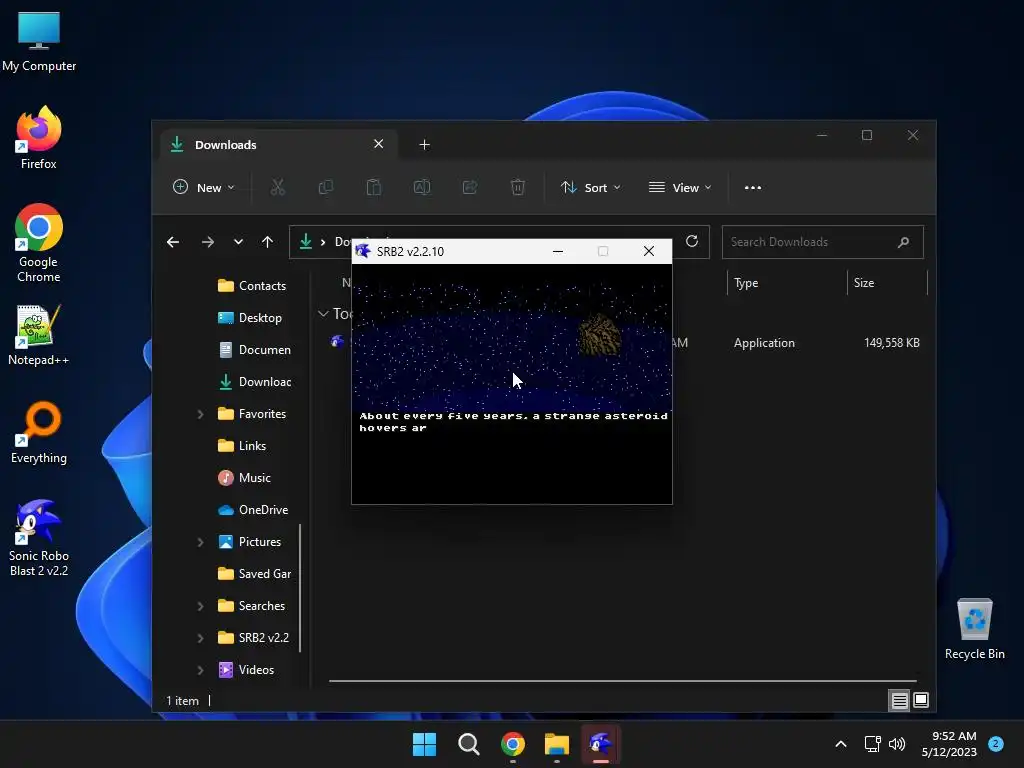Click the clock and date on taskbar
The image size is (1024, 768).
click(x=949, y=744)
